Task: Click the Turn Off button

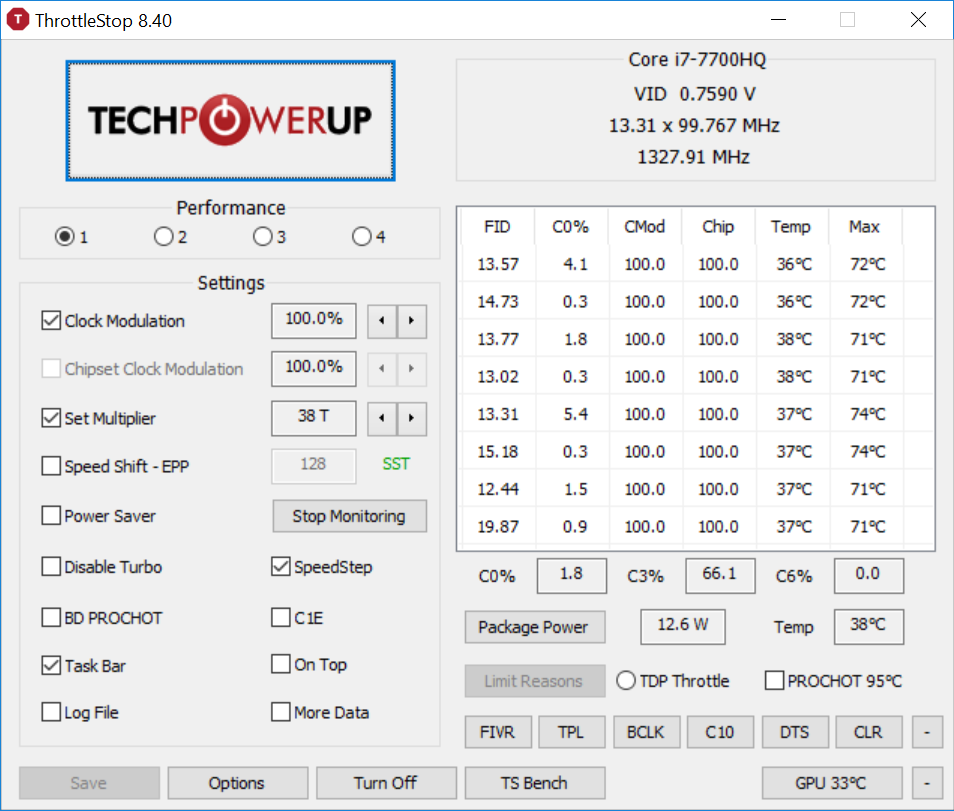Action: click(386, 783)
